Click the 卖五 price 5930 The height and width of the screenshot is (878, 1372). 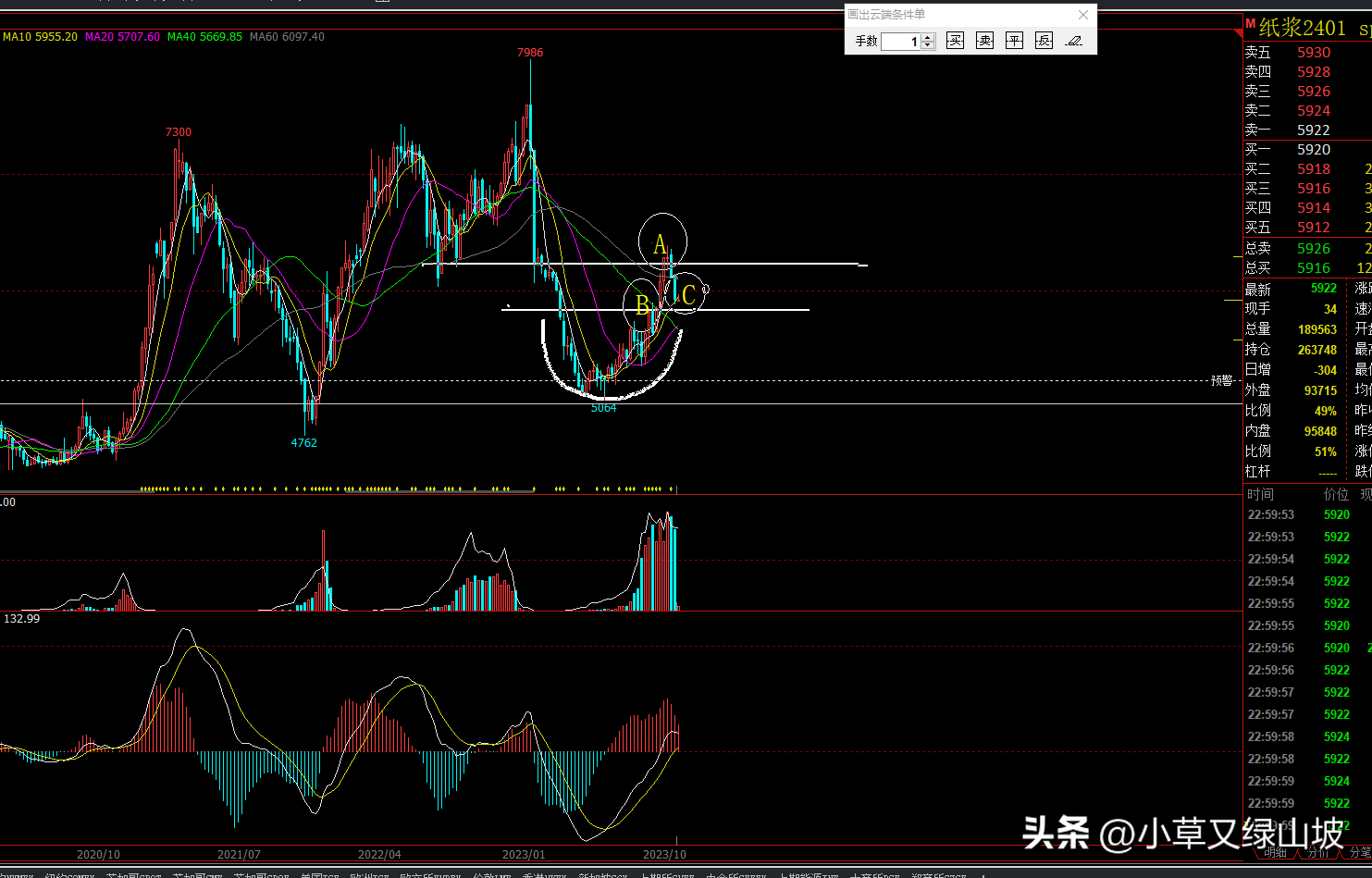tap(1314, 53)
